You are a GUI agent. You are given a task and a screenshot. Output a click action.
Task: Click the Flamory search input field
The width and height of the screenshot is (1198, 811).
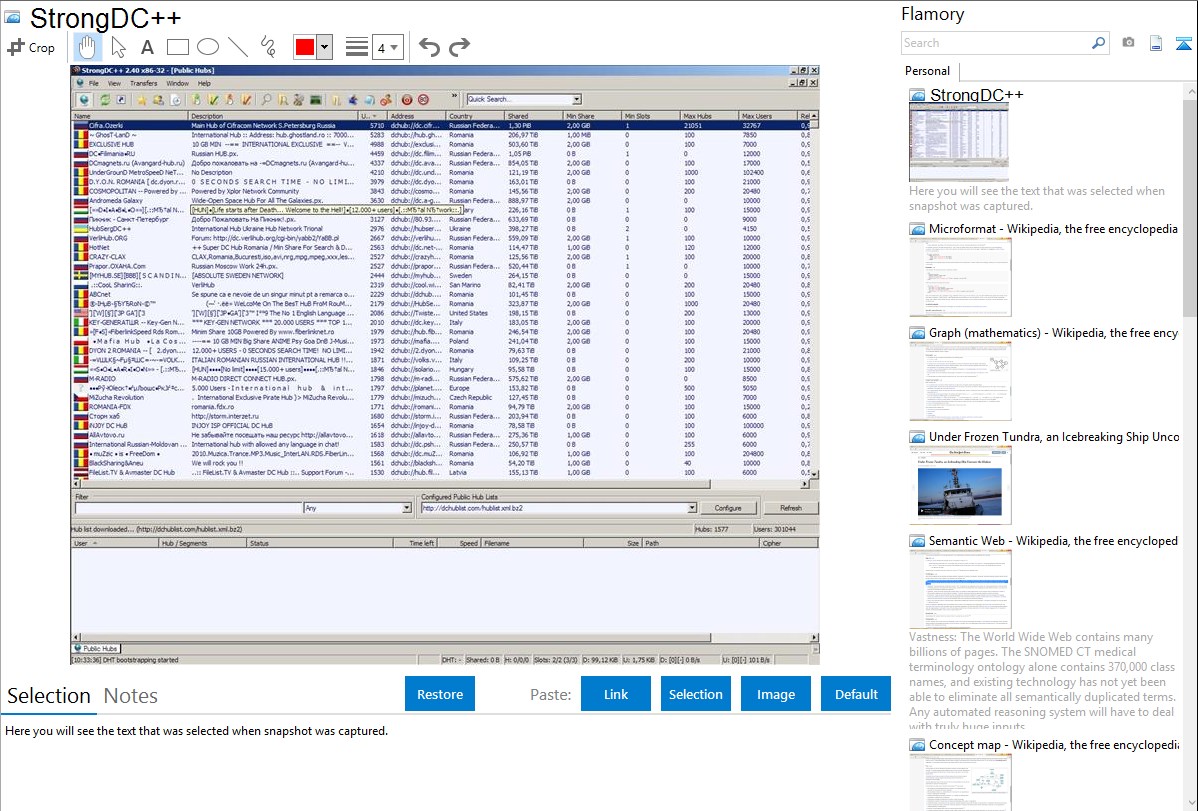995,43
